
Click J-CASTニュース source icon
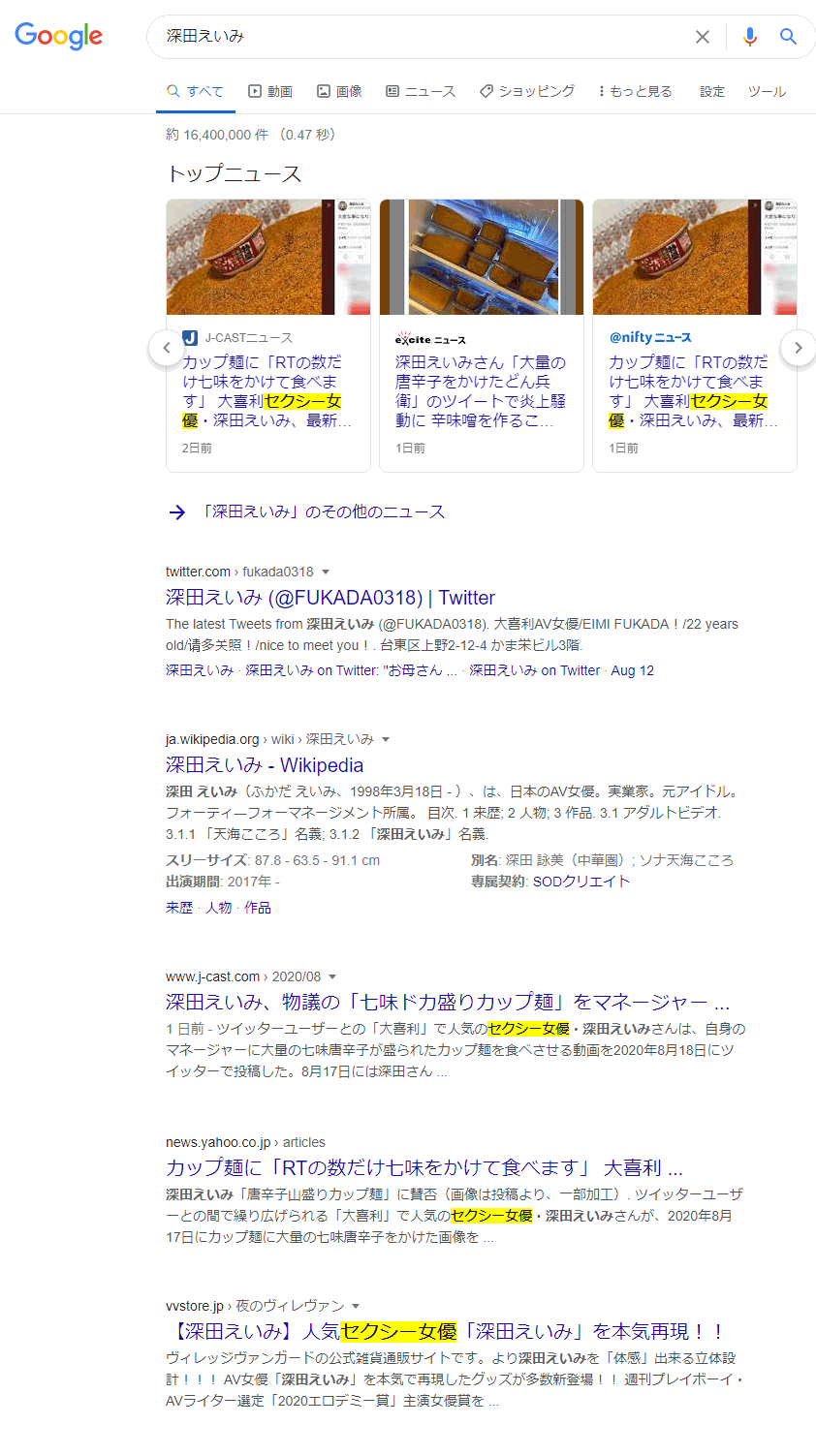190,338
